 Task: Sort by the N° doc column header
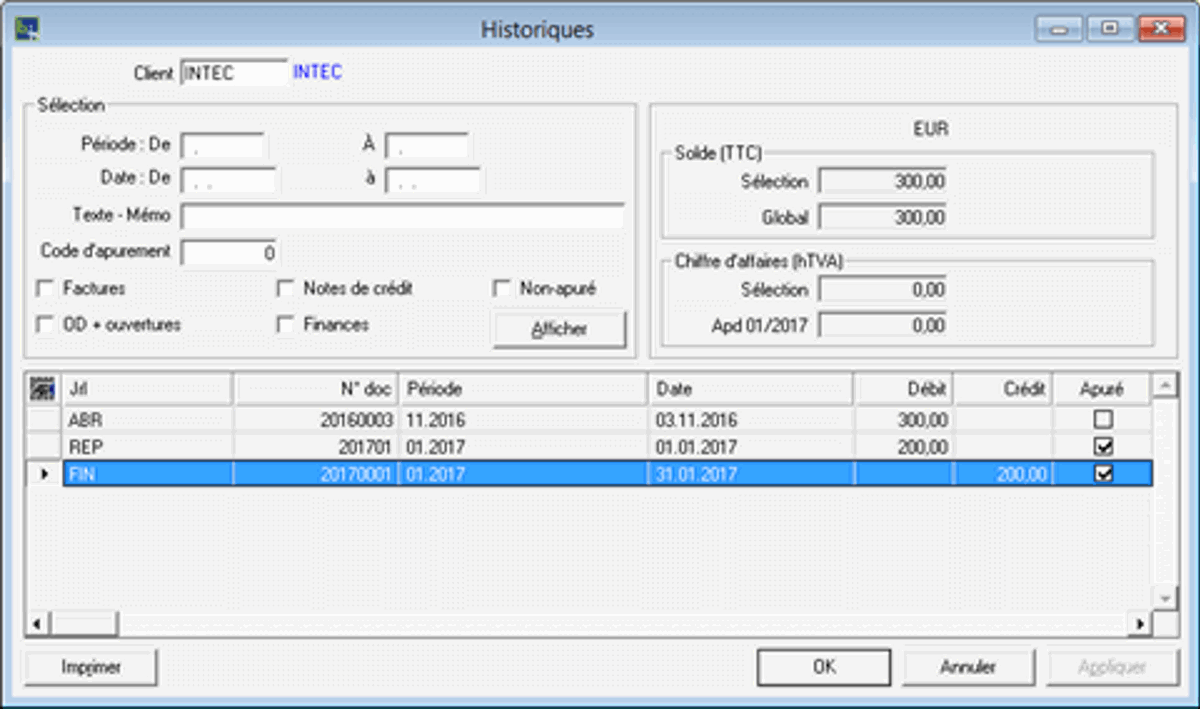316,389
